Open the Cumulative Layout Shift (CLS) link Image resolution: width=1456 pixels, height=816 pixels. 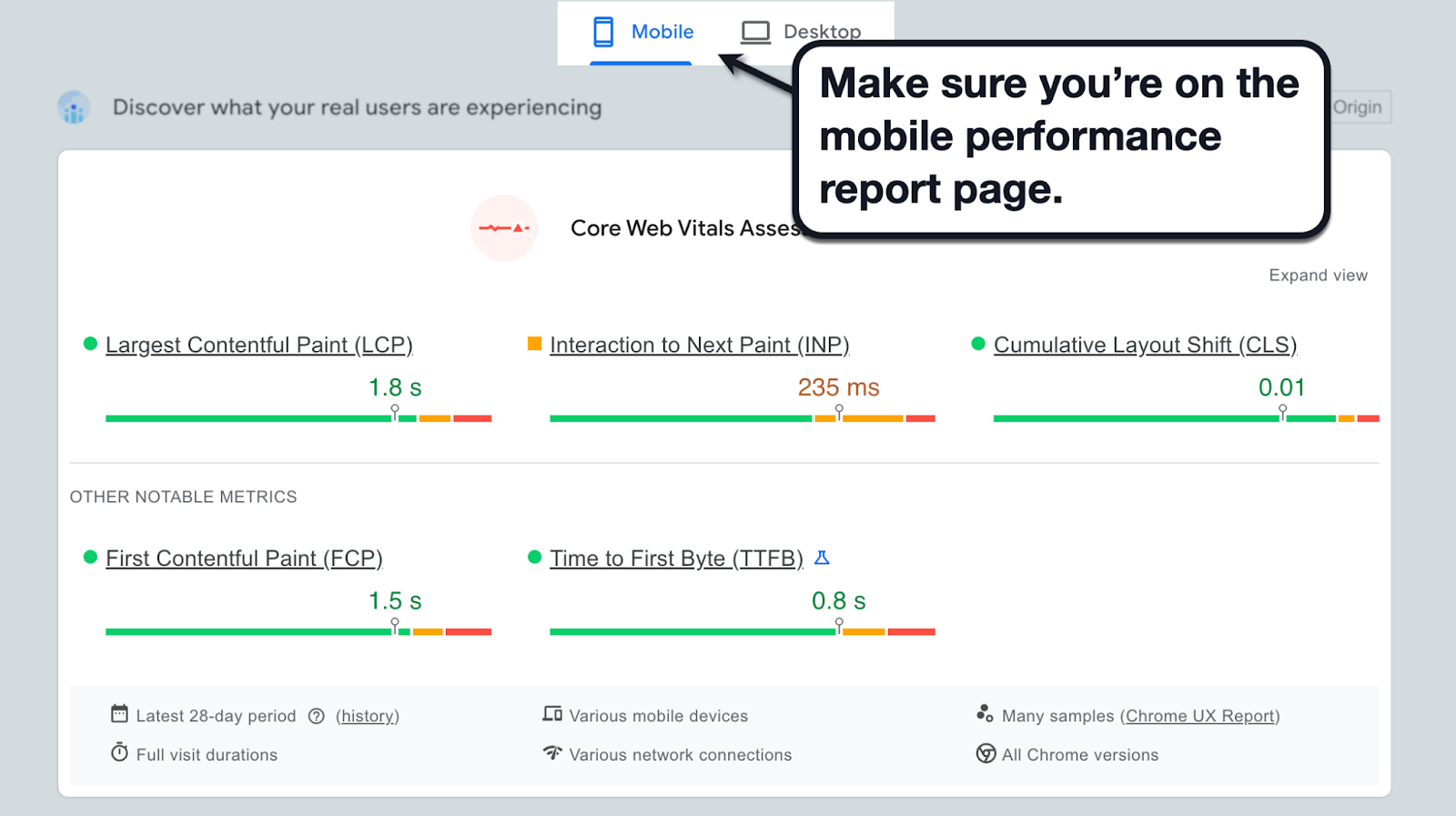click(1145, 346)
